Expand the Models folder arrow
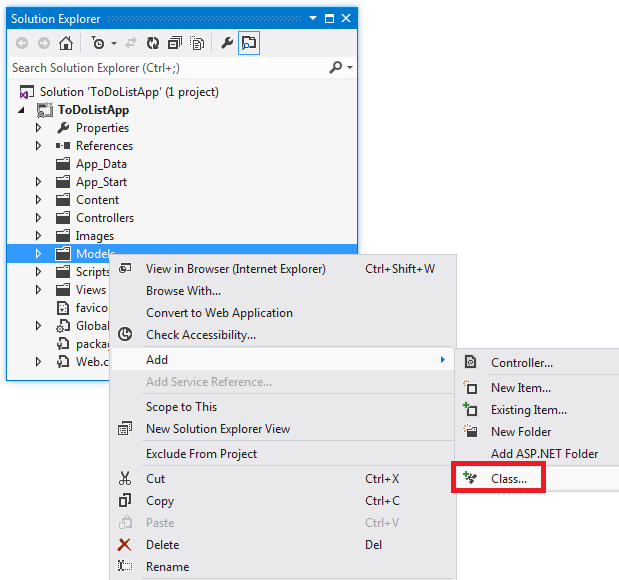Viewport: 619px width, 580px height. point(38,253)
